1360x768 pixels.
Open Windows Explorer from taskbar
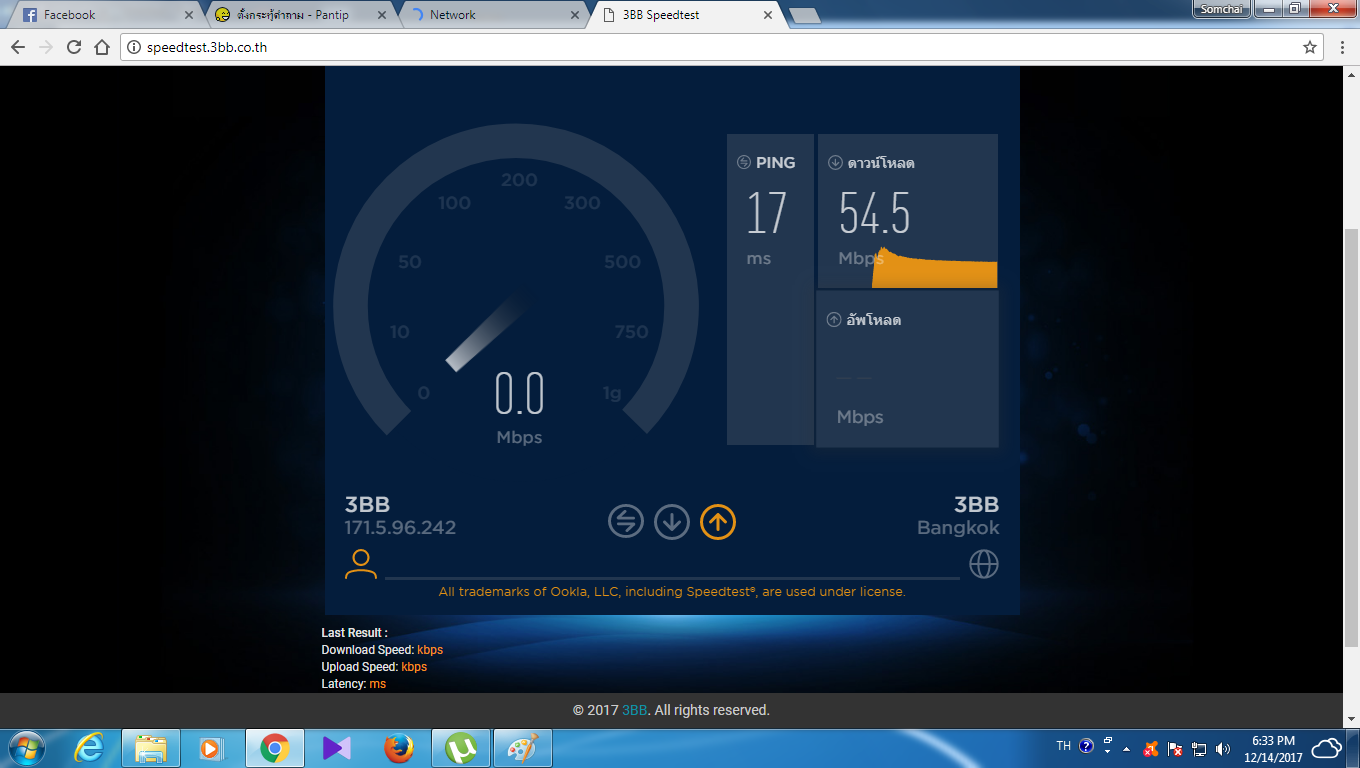click(x=151, y=748)
